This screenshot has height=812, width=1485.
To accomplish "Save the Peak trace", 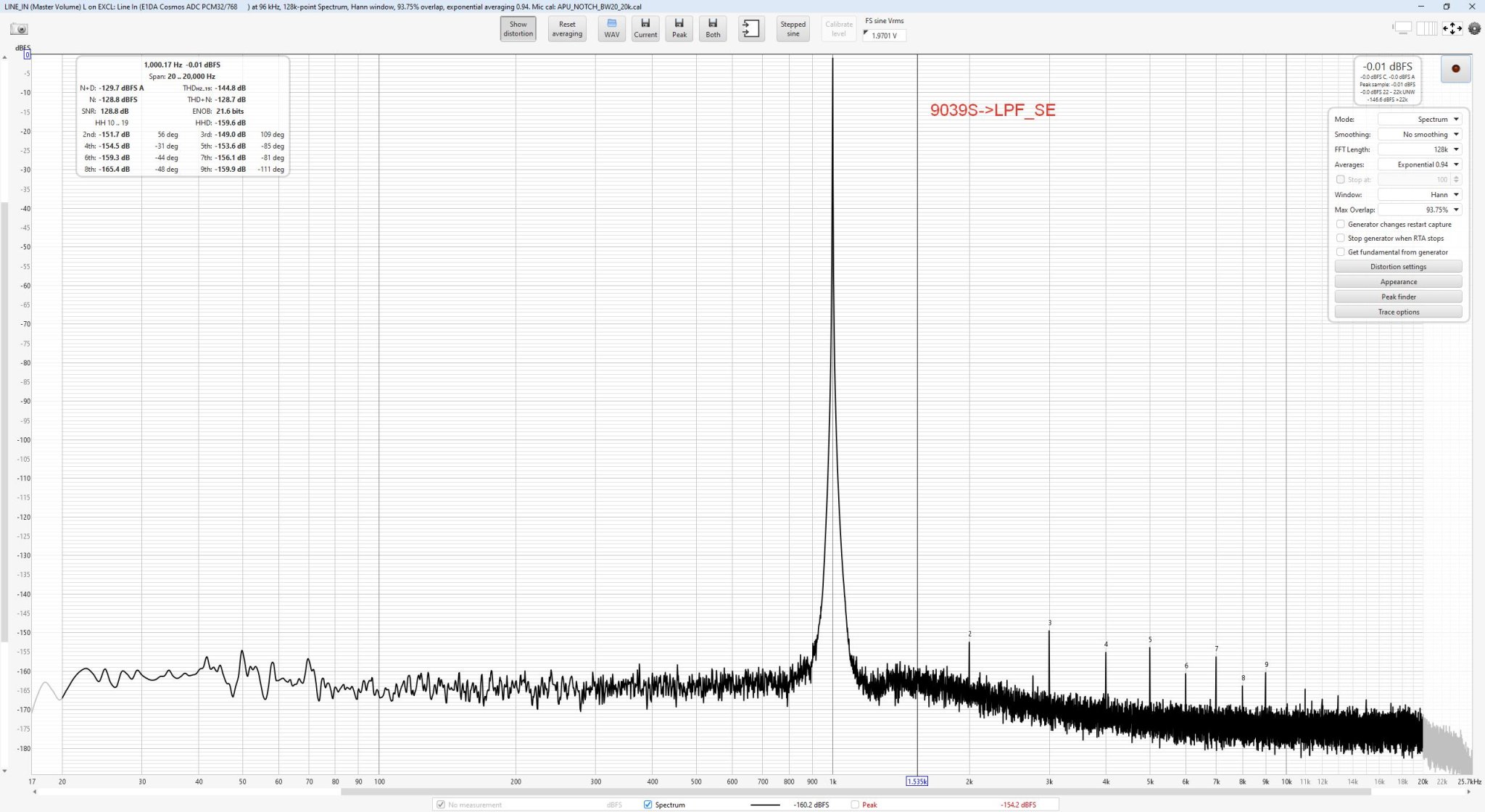I will tap(679, 29).
